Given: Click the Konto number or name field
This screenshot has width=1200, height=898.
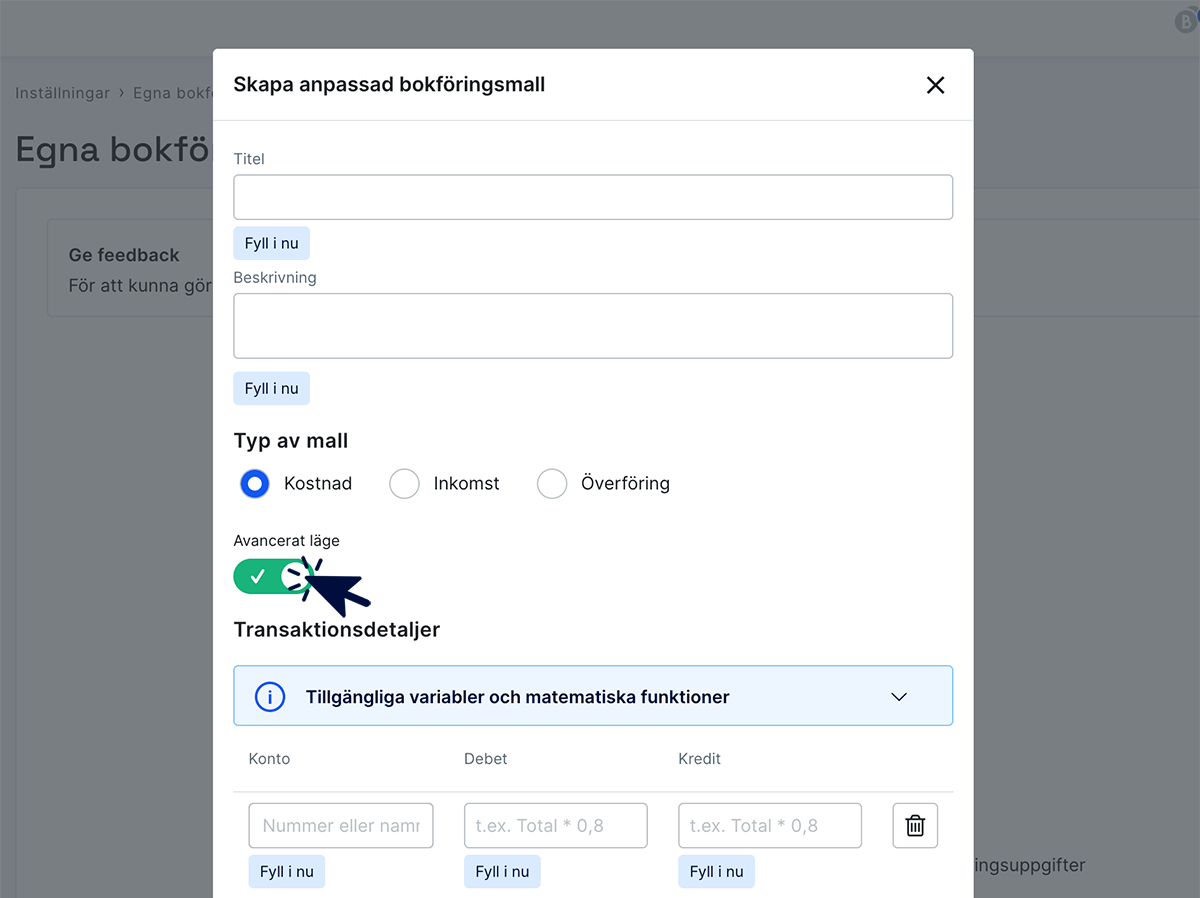Looking at the screenshot, I should pyautogui.click(x=340, y=825).
